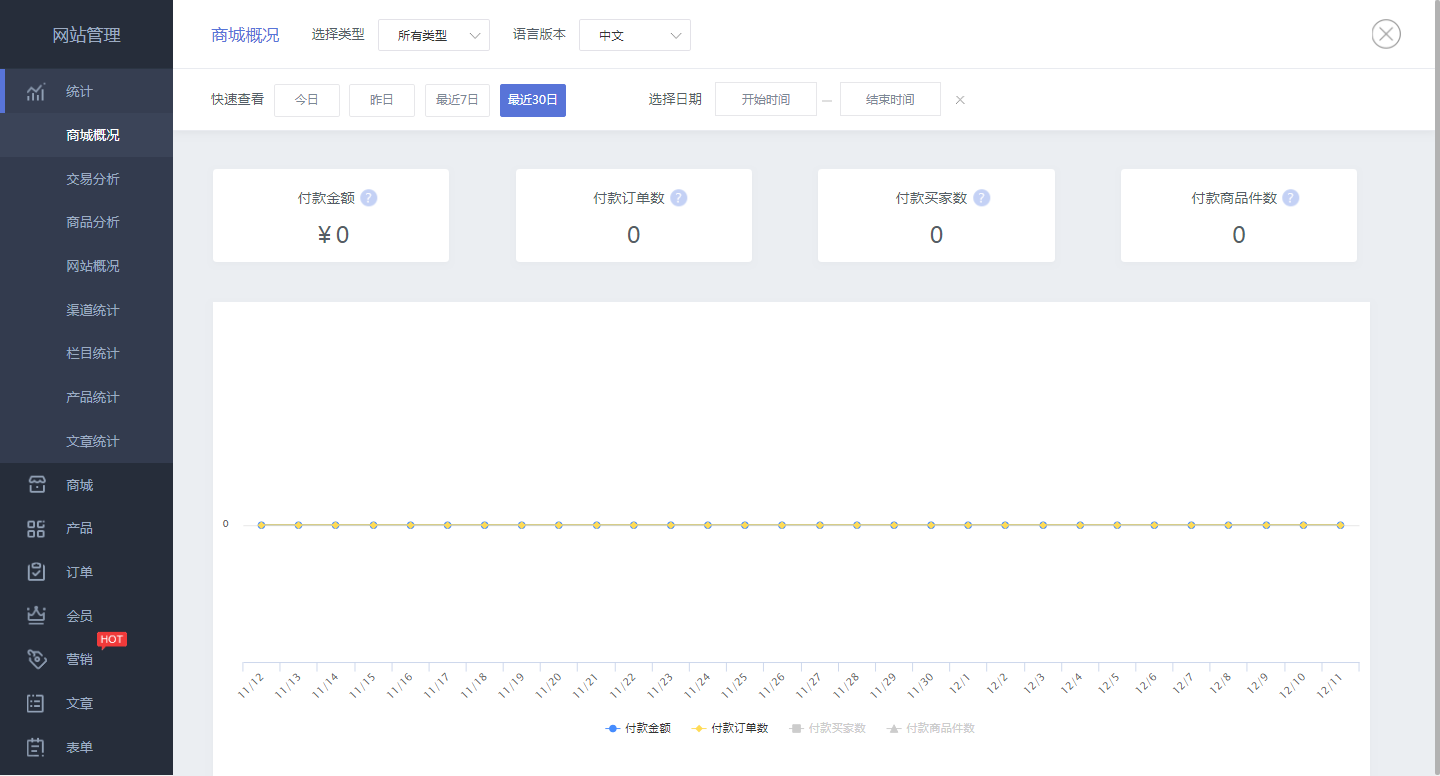Click the 12/1 axis date label
Viewport: 1440px width, 776px height.
959,684
